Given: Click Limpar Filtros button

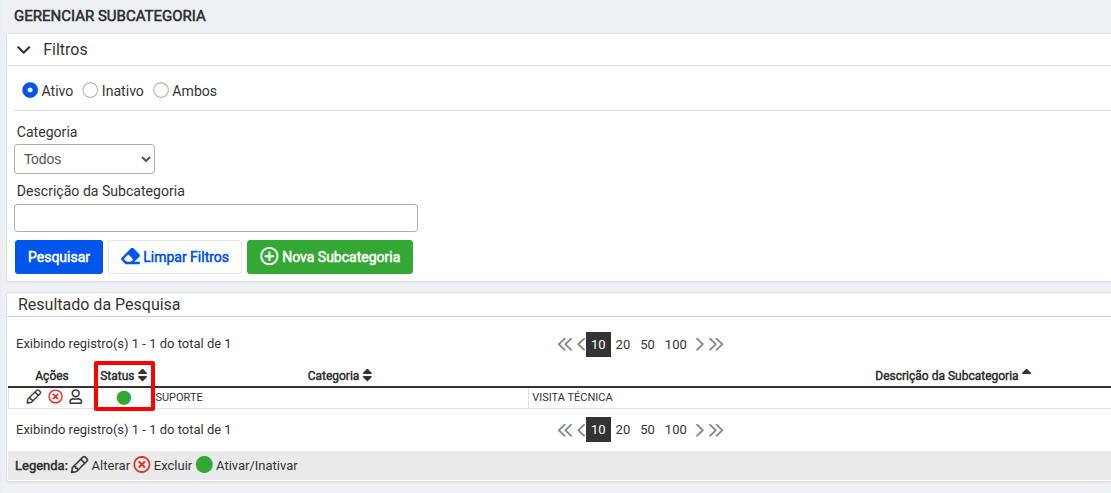Looking at the screenshot, I should (x=175, y=257).
